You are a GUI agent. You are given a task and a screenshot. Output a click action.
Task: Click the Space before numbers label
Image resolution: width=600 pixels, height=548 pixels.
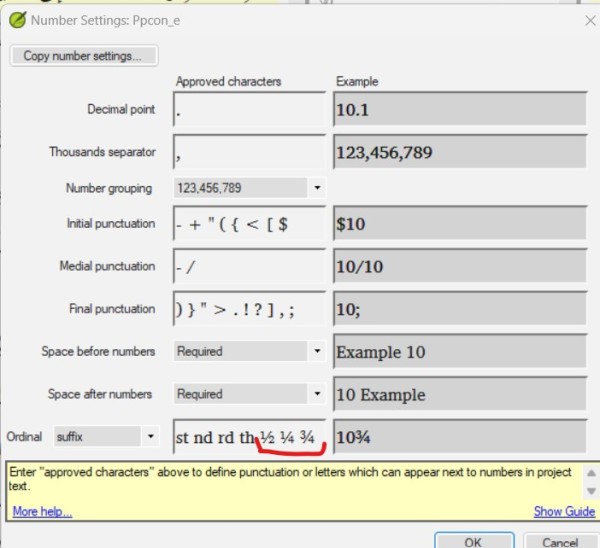pos(98,351)
